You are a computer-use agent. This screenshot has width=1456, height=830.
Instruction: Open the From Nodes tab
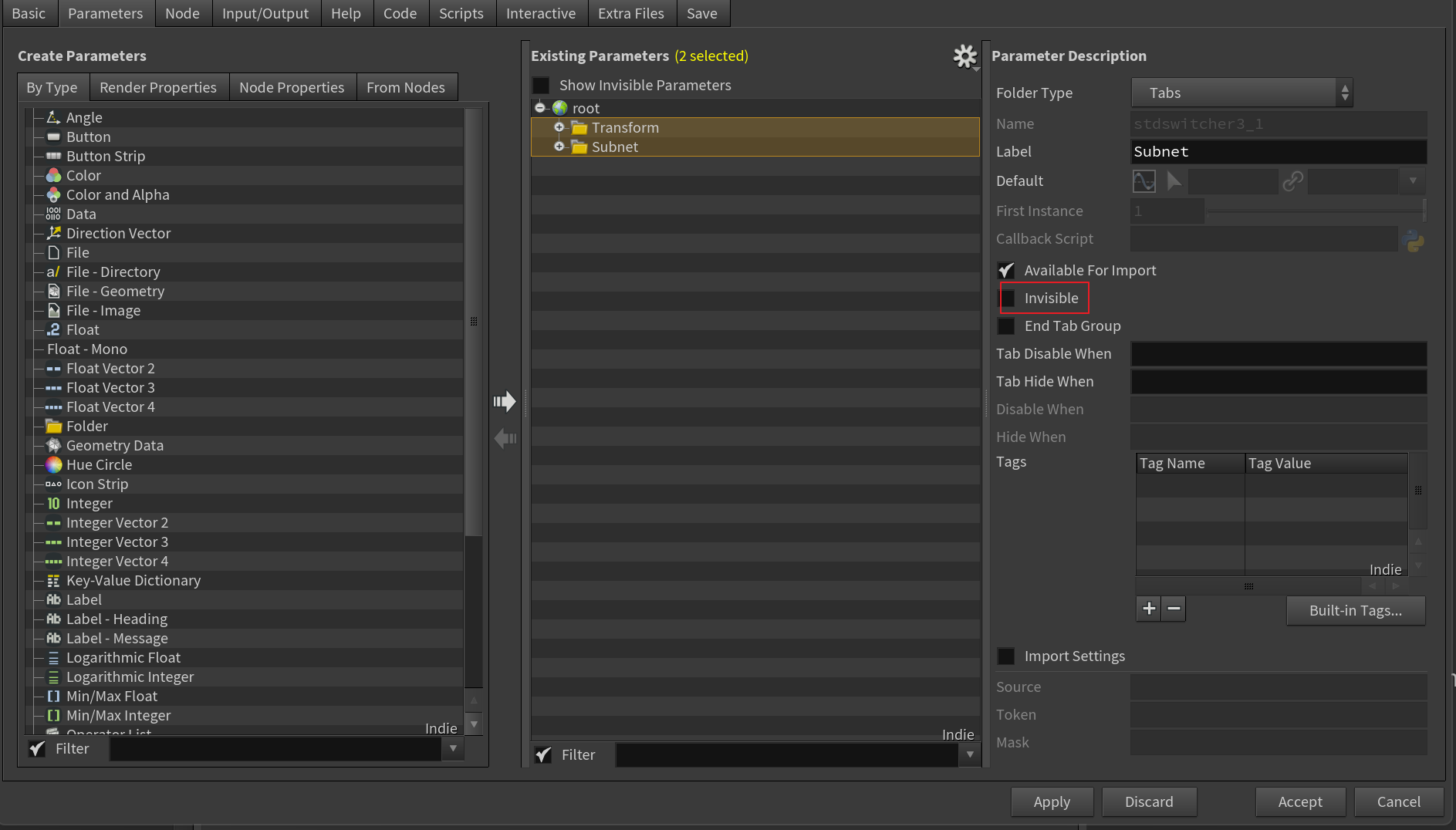coord(406,87)
